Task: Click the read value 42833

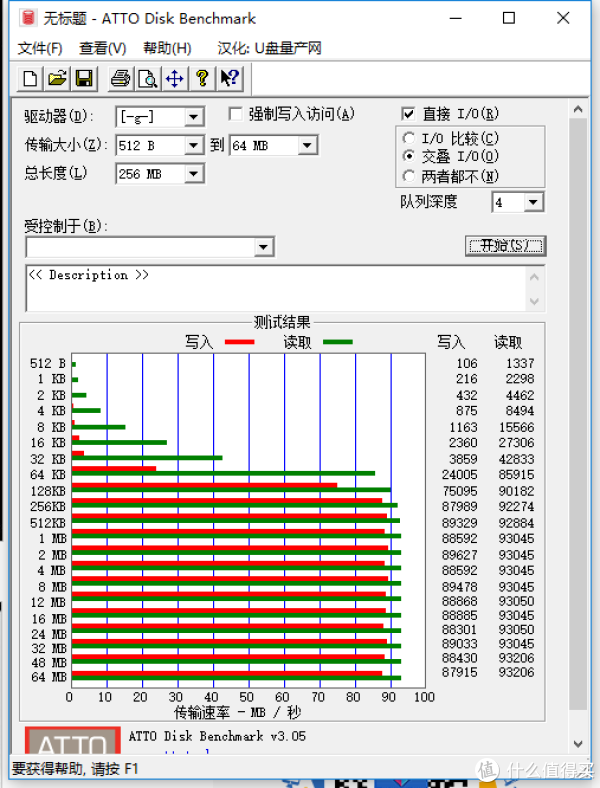Action: pos(516,459)
